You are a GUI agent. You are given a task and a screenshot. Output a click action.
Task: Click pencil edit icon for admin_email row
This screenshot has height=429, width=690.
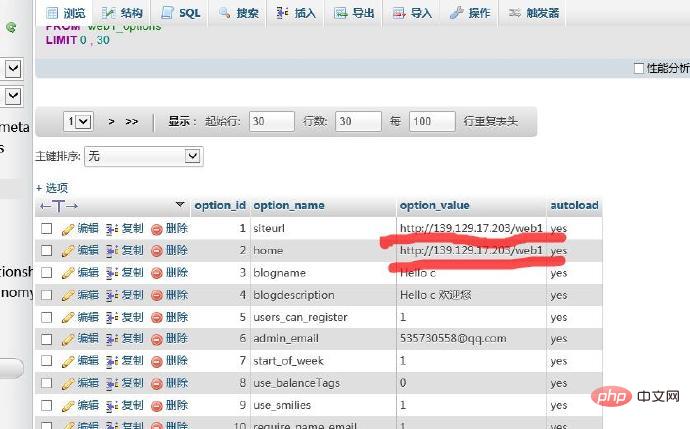(68, 338)
